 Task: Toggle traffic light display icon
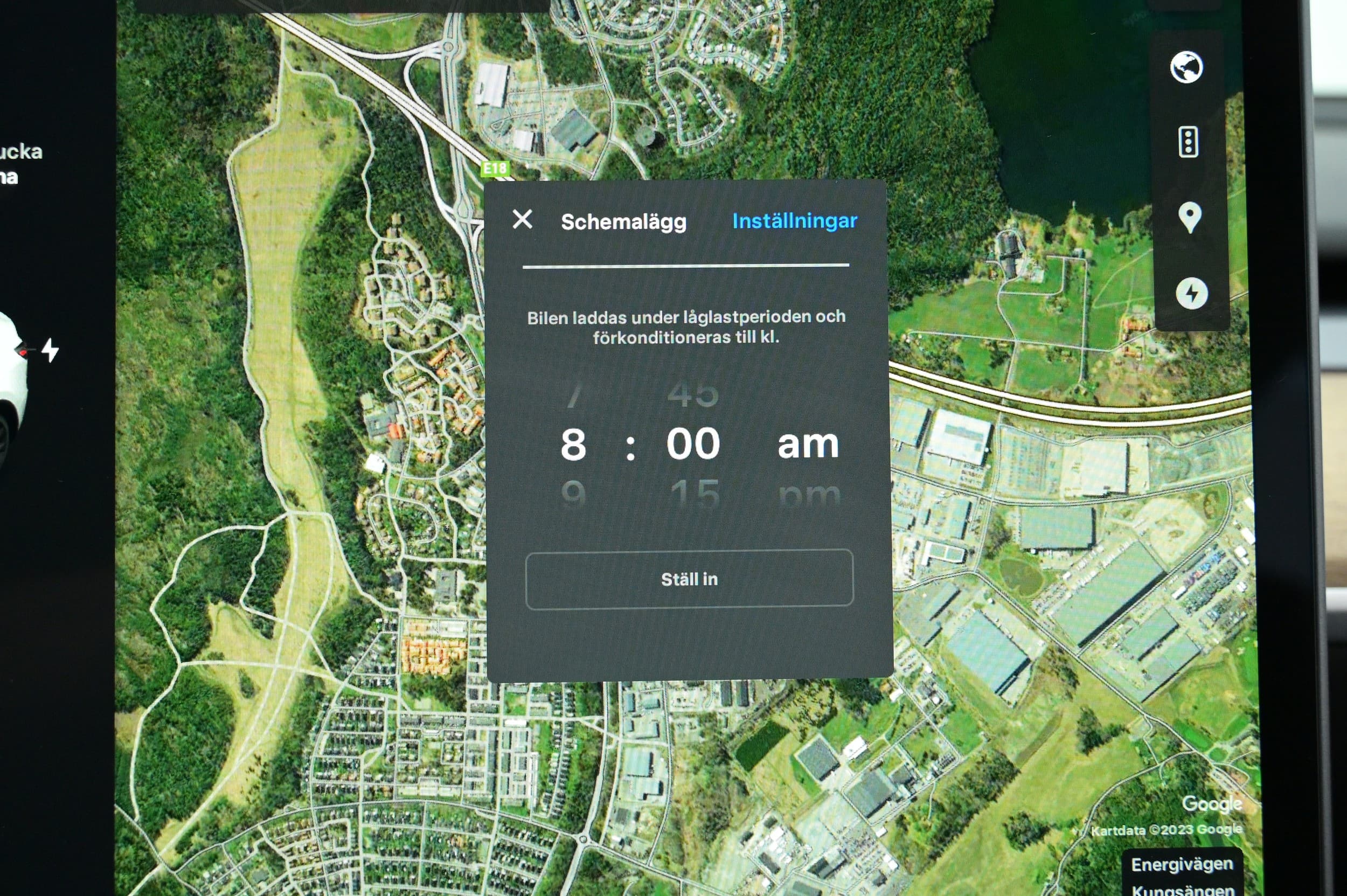pyautogui.click(x=1188, y=142)
